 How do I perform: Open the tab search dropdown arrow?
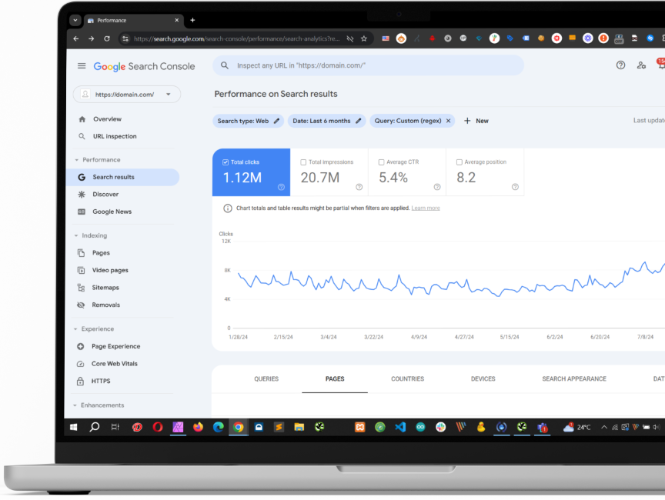(x=75, y=20)
